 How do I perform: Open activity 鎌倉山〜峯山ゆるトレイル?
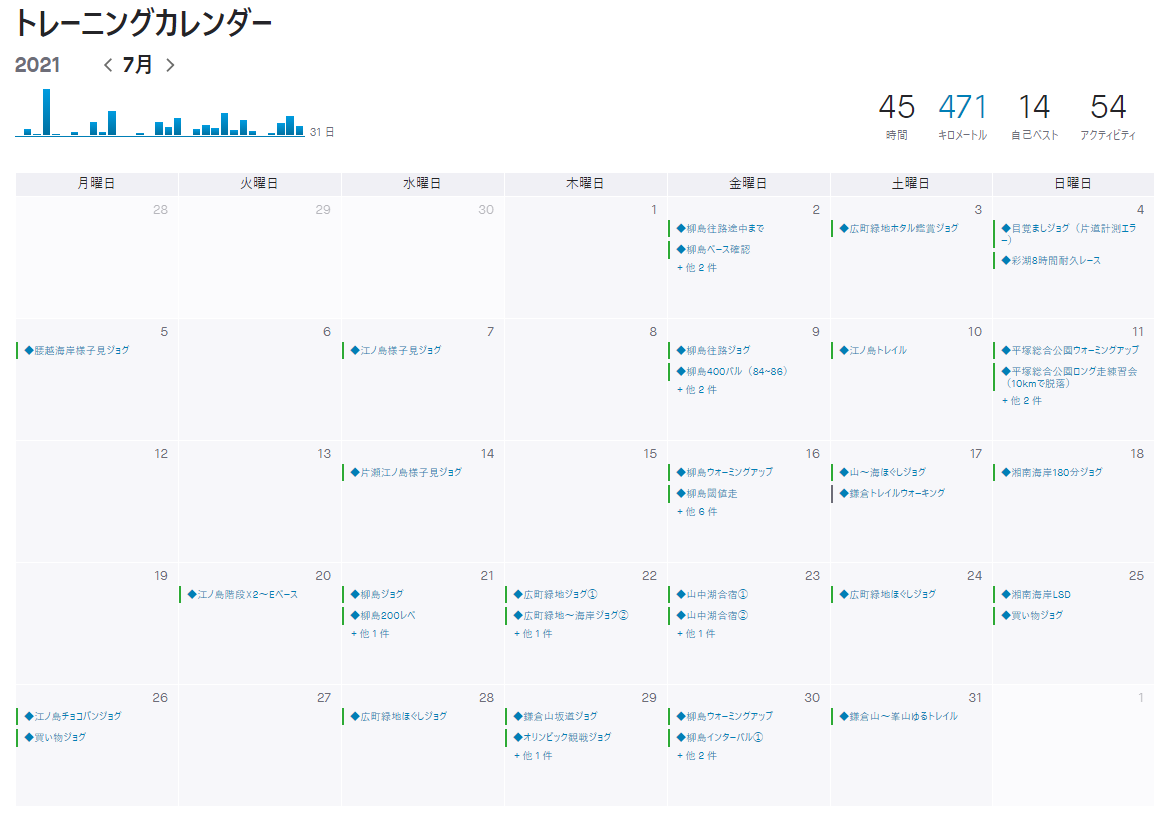click(x=899, y=716)
